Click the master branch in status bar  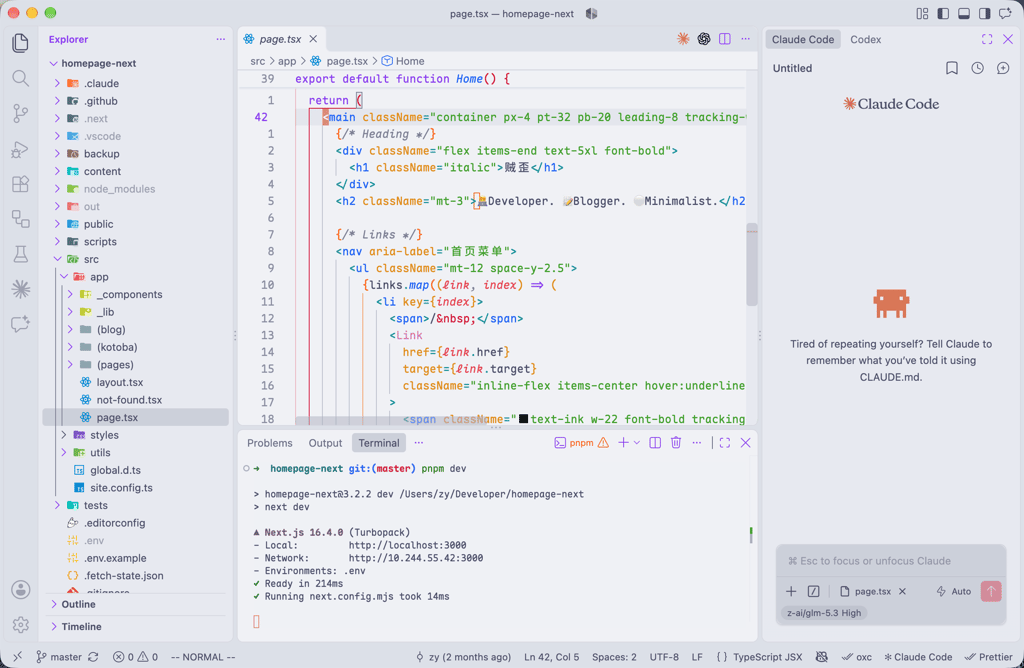click(59, 657)
